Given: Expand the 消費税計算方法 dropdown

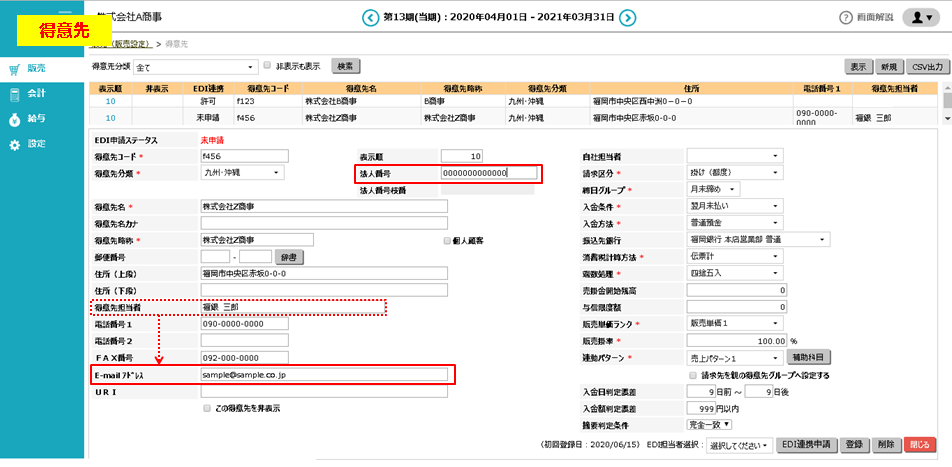Looking at the screenshot, I should click(x=732, y=256).
